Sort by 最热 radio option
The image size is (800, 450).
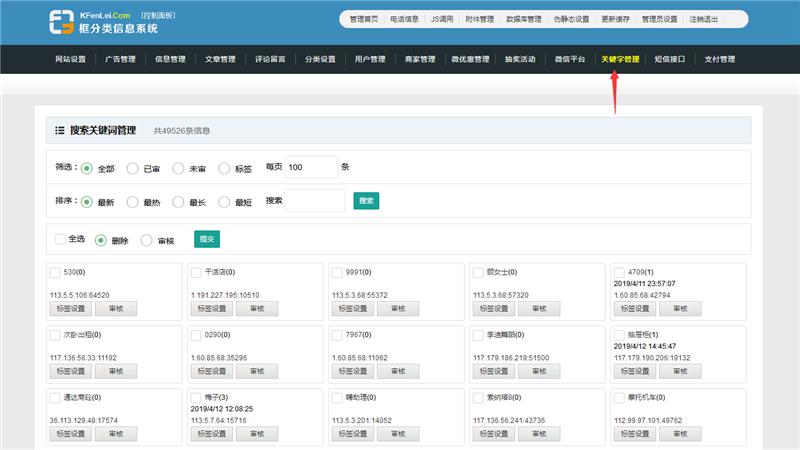click(x=132, y=202)
